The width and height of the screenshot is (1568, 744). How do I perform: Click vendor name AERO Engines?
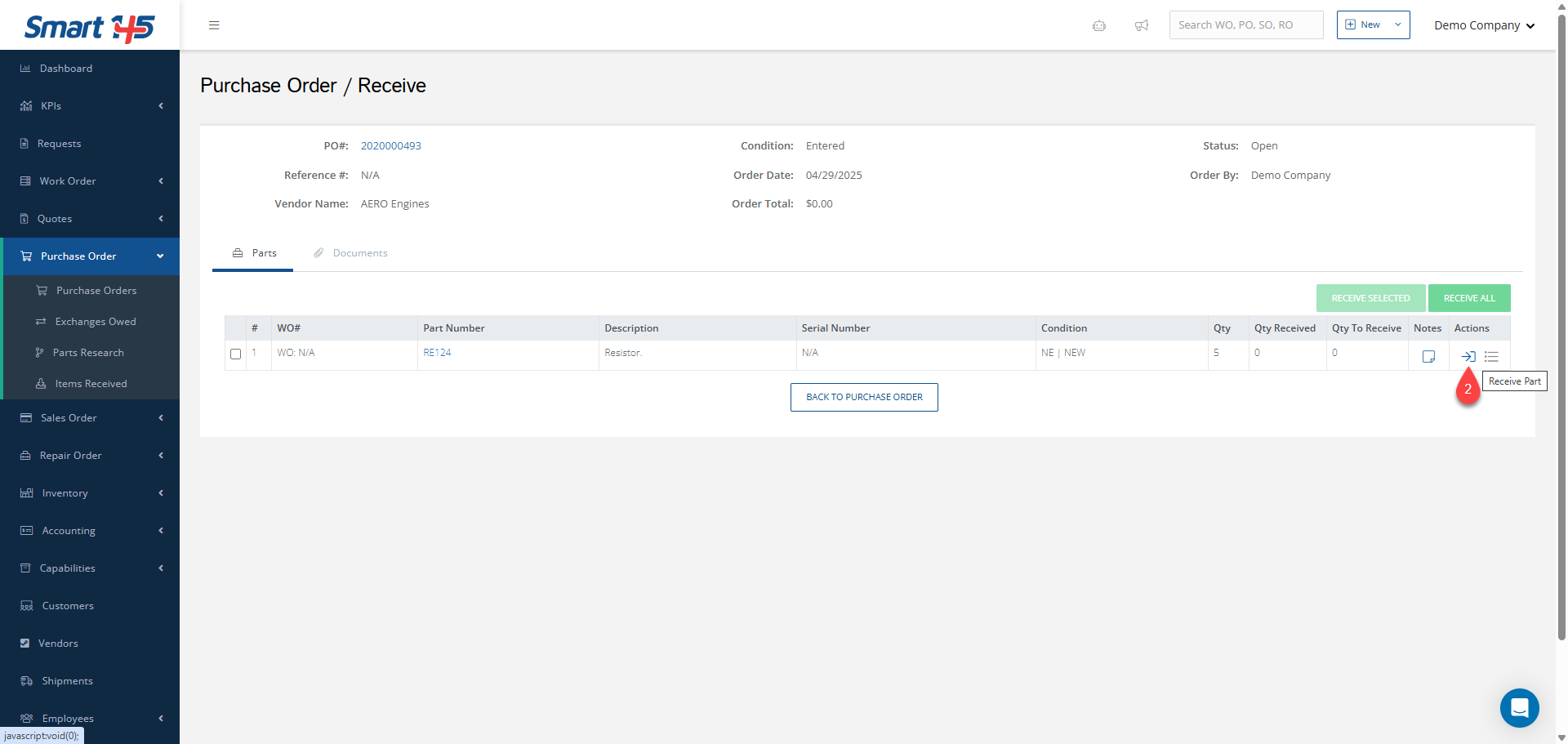click(x=395, y=204)
